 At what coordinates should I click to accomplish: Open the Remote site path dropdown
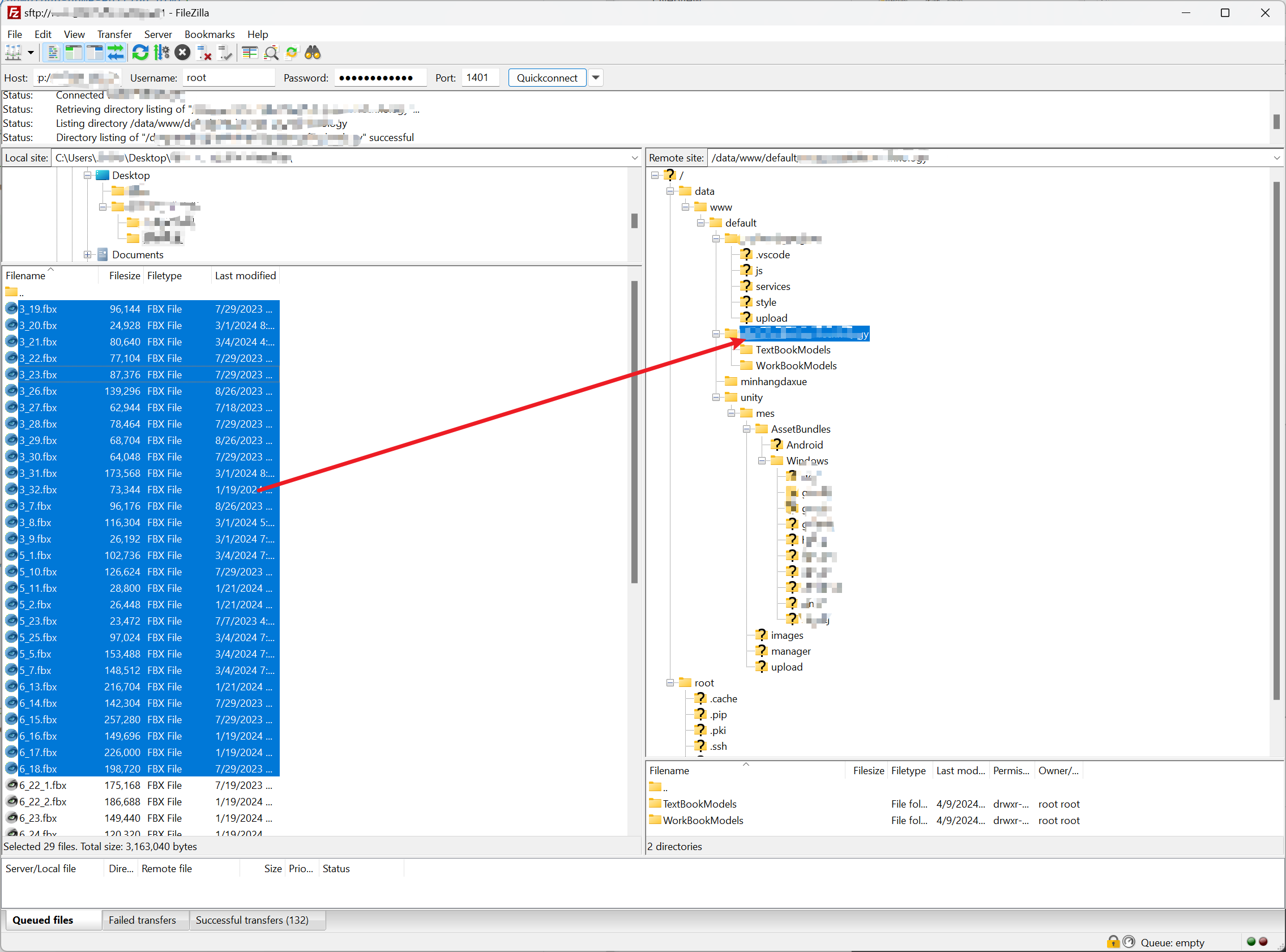click(1276, 158)
